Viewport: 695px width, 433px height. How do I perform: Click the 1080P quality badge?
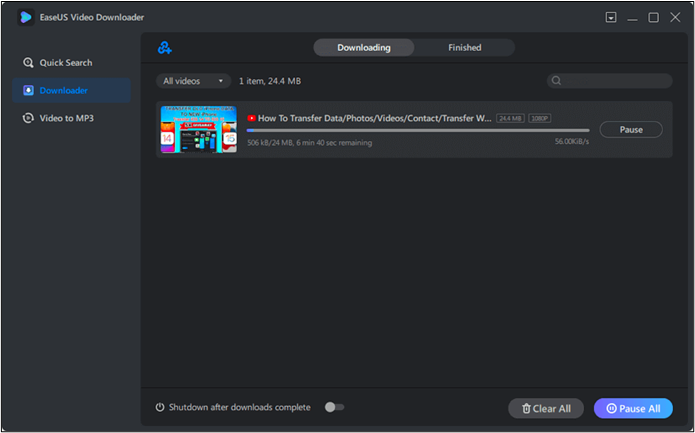point(540,118)
